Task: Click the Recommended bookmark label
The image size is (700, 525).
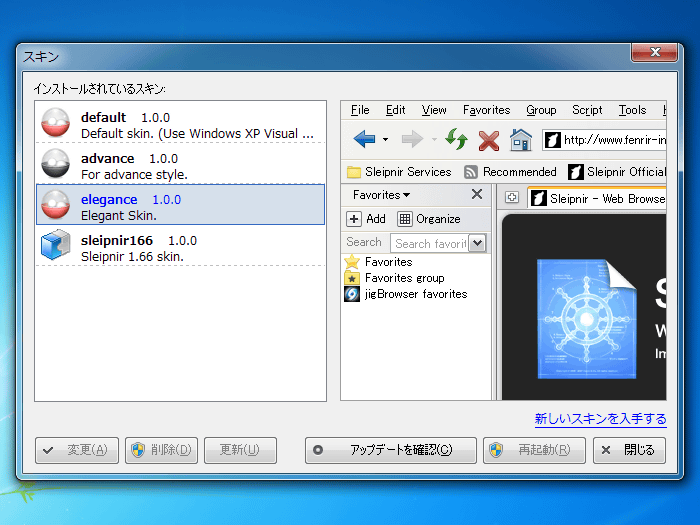Action: [x=519, y=172]
